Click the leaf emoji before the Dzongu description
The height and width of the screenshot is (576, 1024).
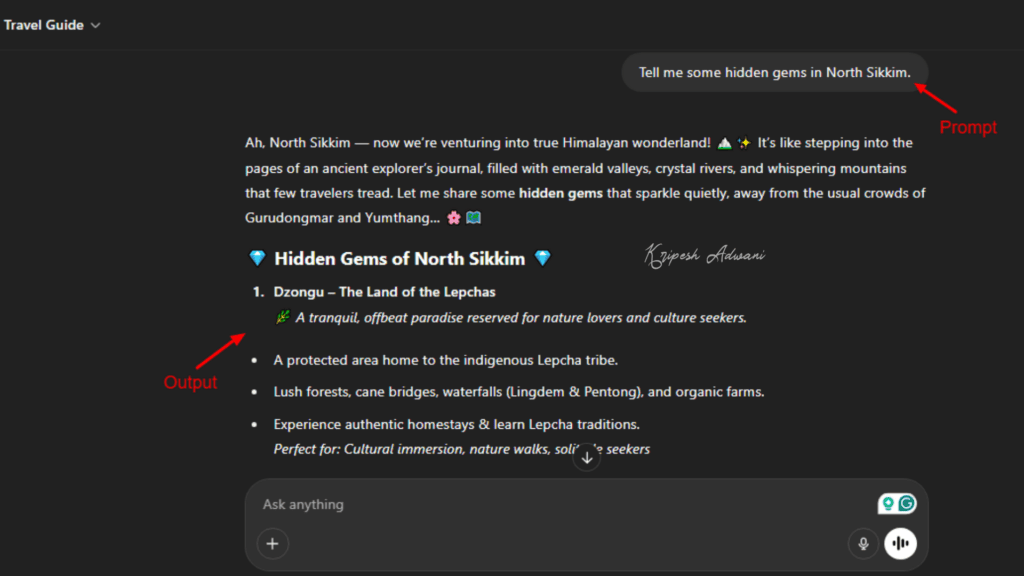283,317
